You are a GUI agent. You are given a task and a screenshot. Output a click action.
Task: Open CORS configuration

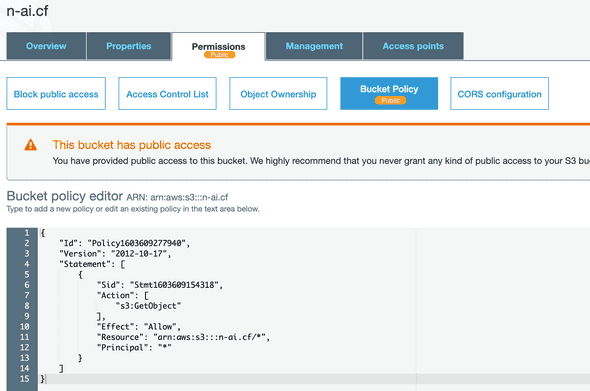pos(499,94)
